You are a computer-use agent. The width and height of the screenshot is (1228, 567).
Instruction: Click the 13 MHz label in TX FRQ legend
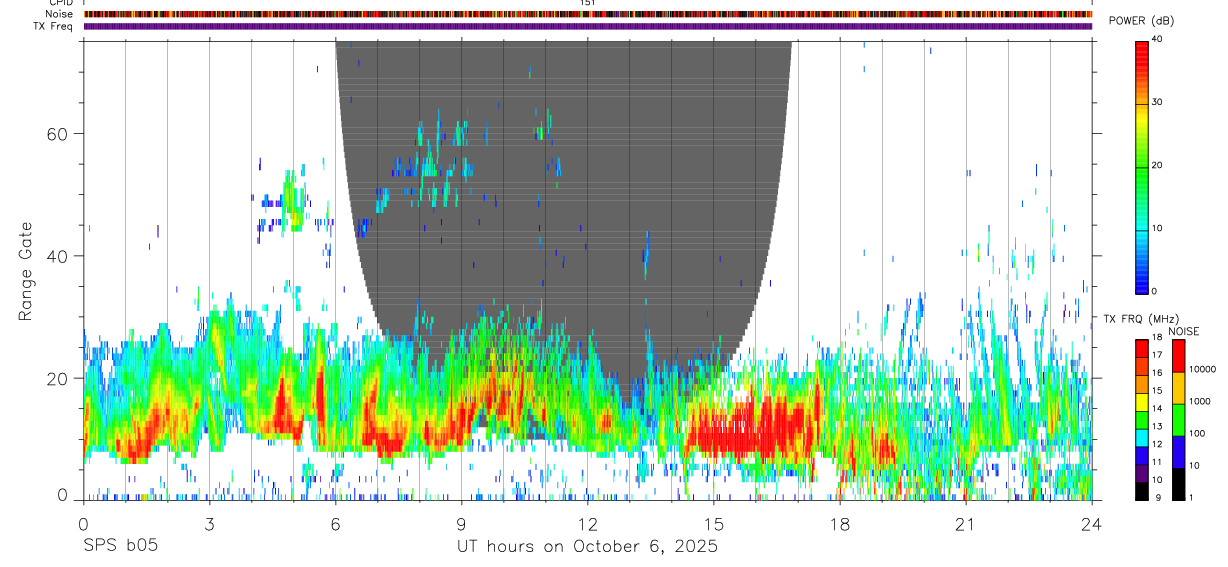pyautogui.click(x=1157, y=426)
